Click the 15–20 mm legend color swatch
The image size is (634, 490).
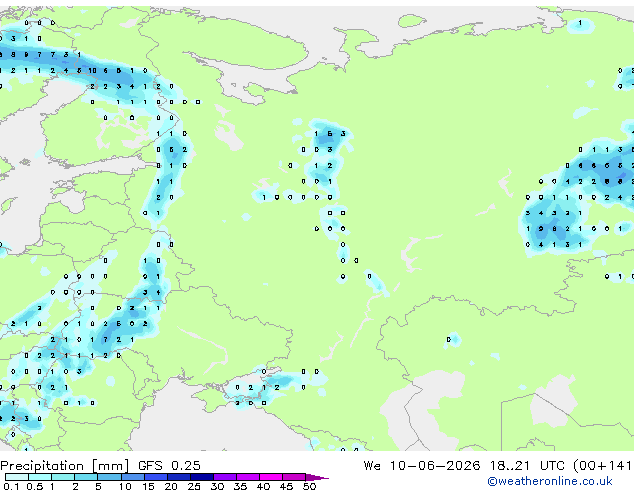coord(155,477)
